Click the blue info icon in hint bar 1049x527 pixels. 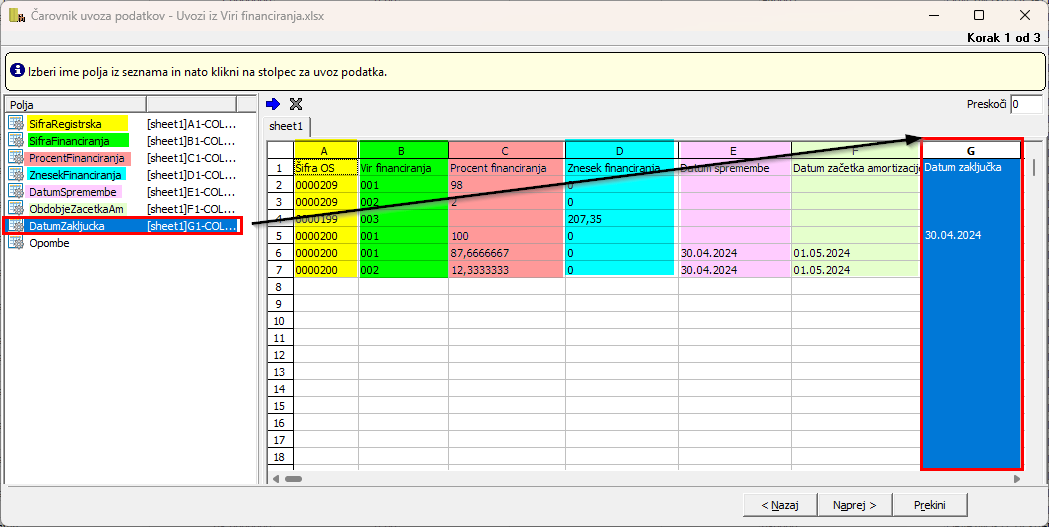pyautogui.click(x=17, y=70)
